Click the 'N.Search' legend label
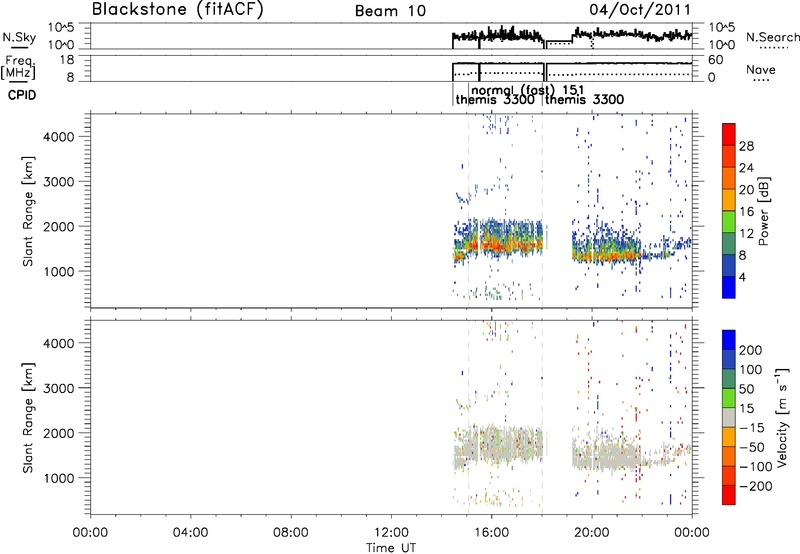 772,37
